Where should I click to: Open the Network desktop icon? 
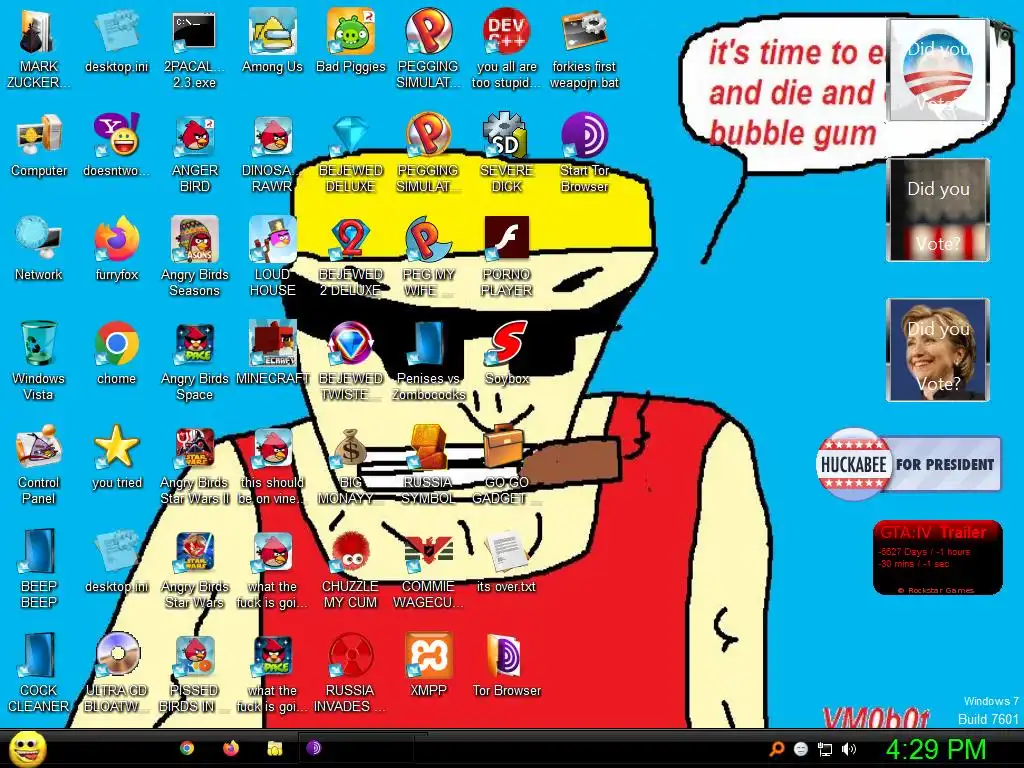[39, 249]
